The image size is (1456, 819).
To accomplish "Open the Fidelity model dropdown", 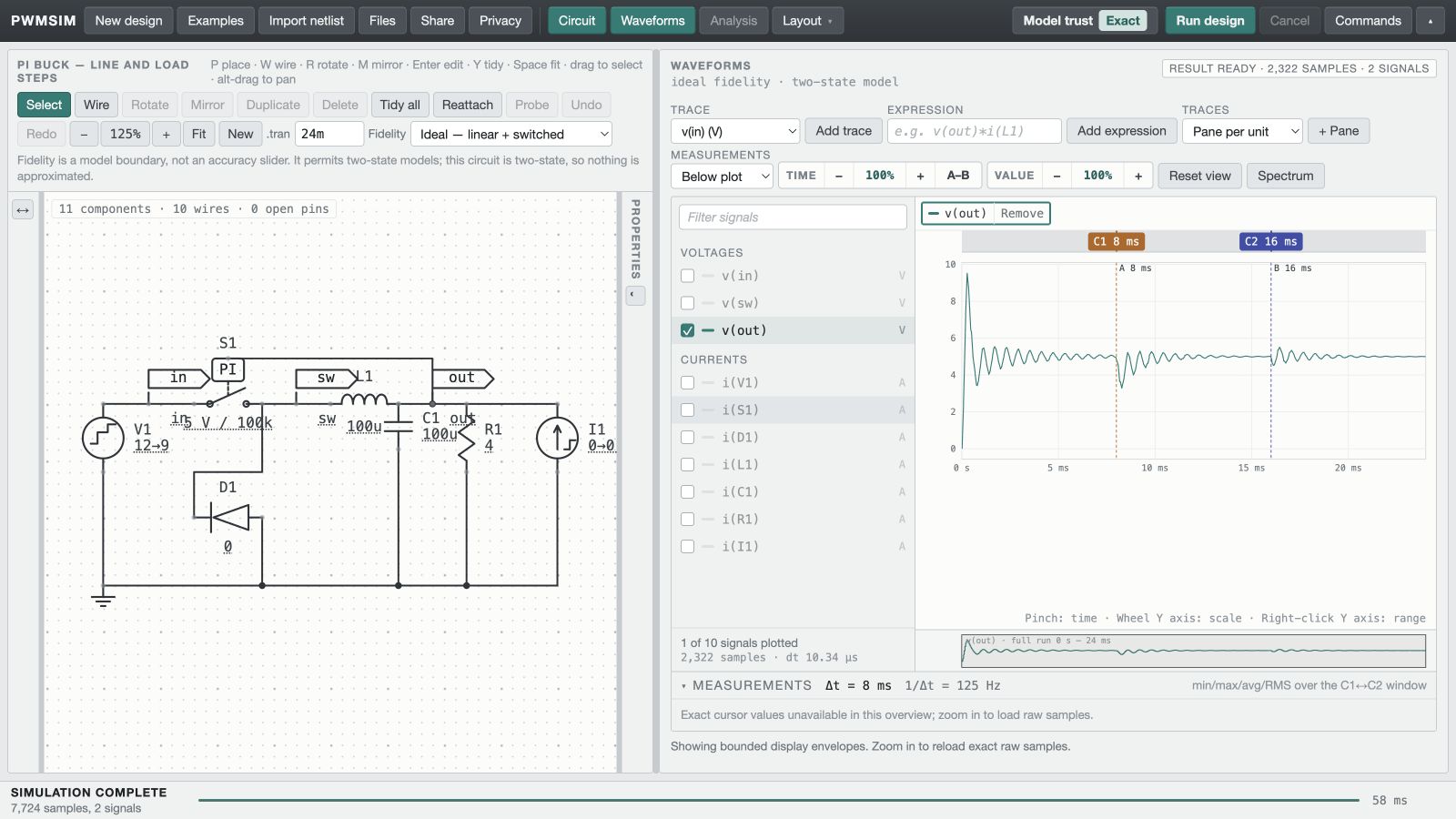I will (511, 134).
